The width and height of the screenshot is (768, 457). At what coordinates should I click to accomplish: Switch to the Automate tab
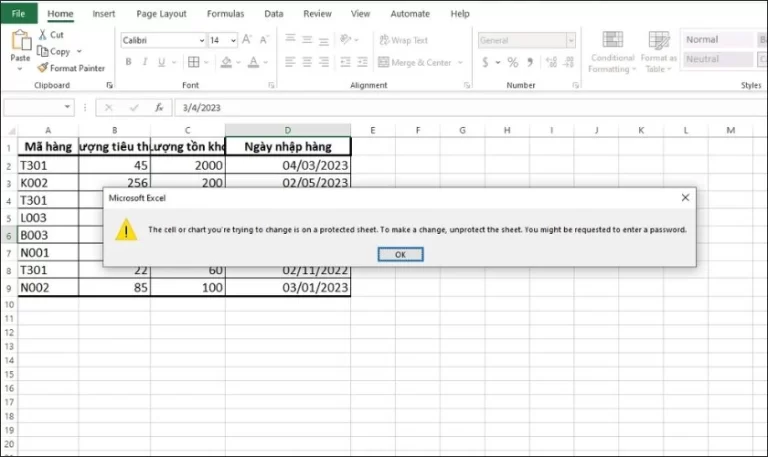tap(410, 14)
